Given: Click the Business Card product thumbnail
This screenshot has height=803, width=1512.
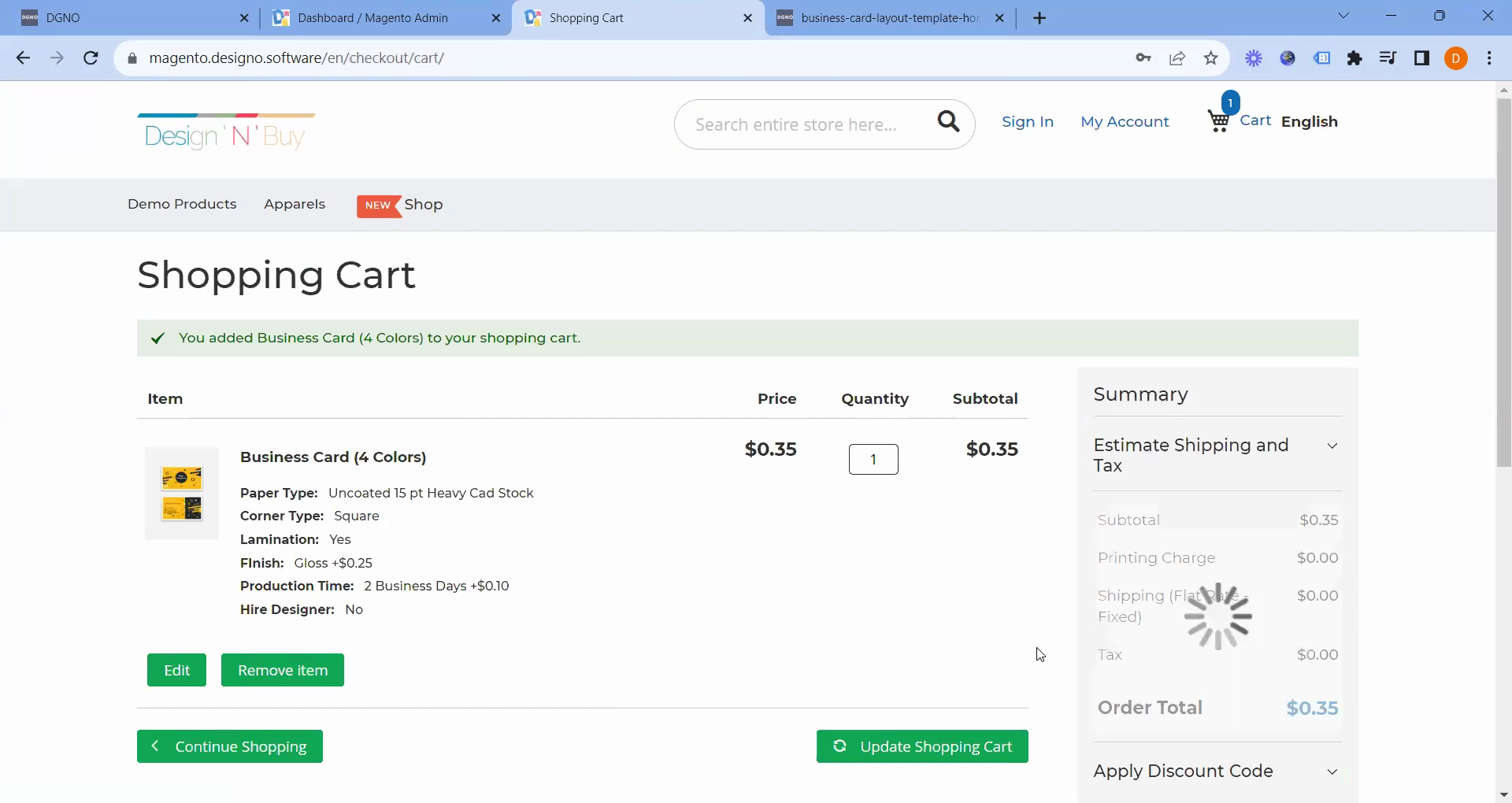Looking at the screenshot, I should click(182, 494).
